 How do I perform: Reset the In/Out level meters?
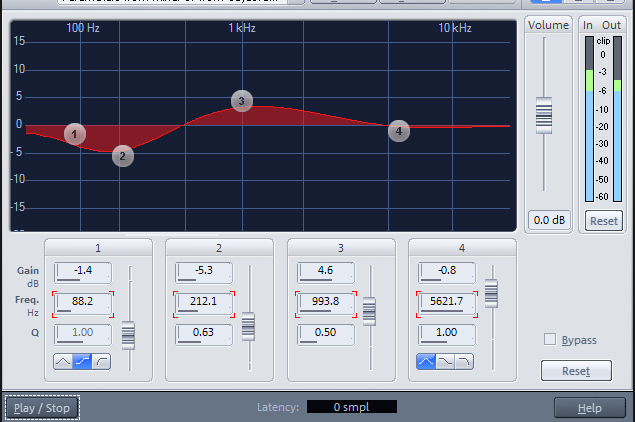point(604,221)
